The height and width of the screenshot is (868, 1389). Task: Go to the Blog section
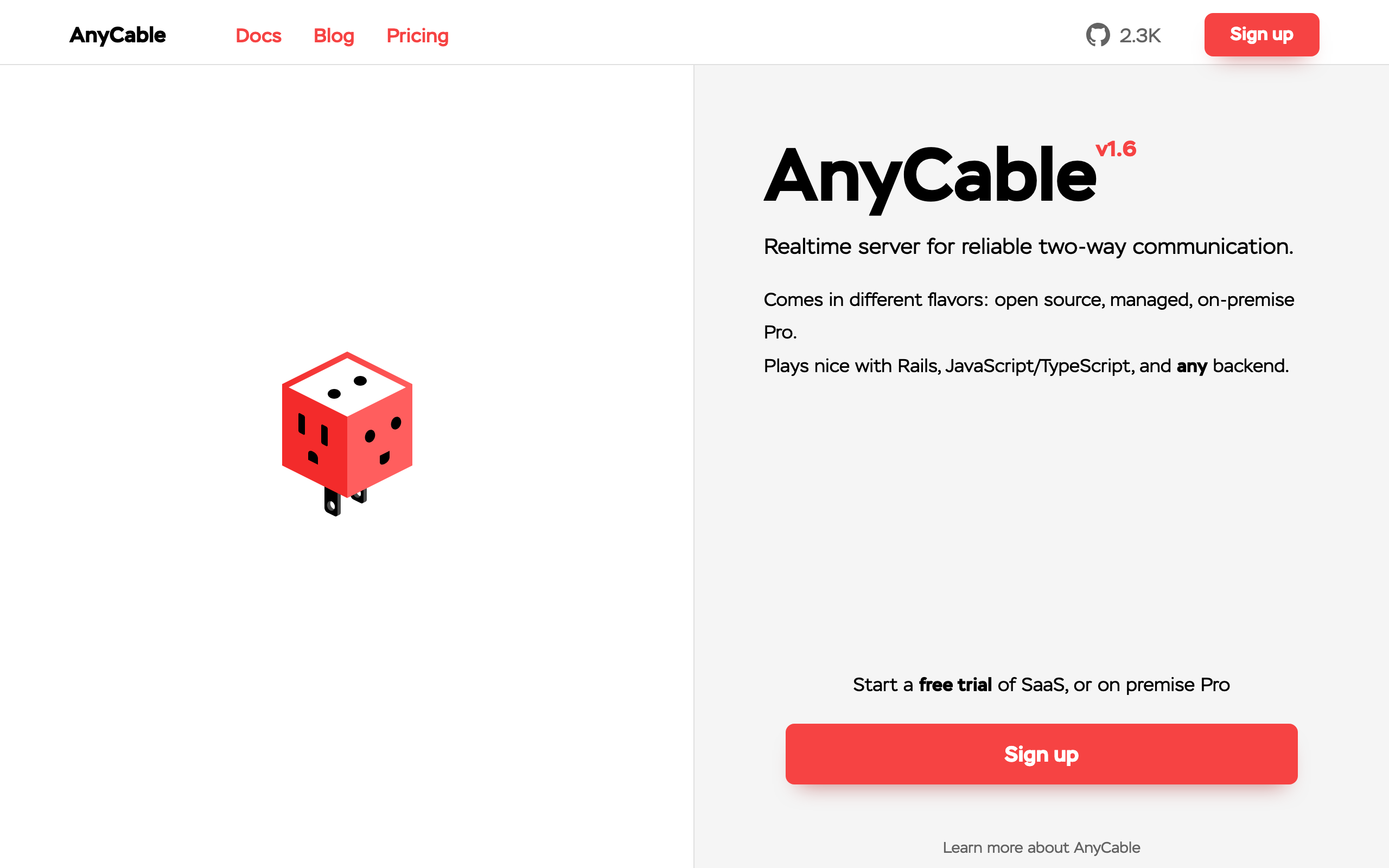pos(334,36)
